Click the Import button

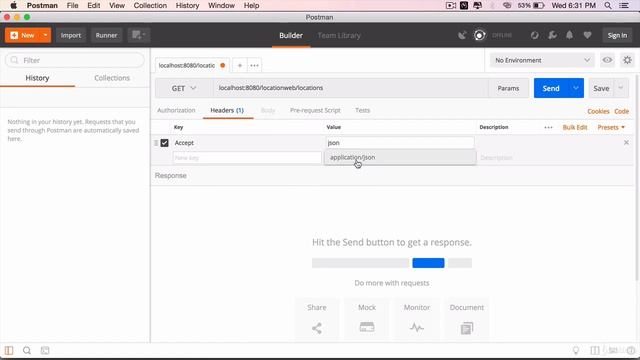tap(71, 35)
